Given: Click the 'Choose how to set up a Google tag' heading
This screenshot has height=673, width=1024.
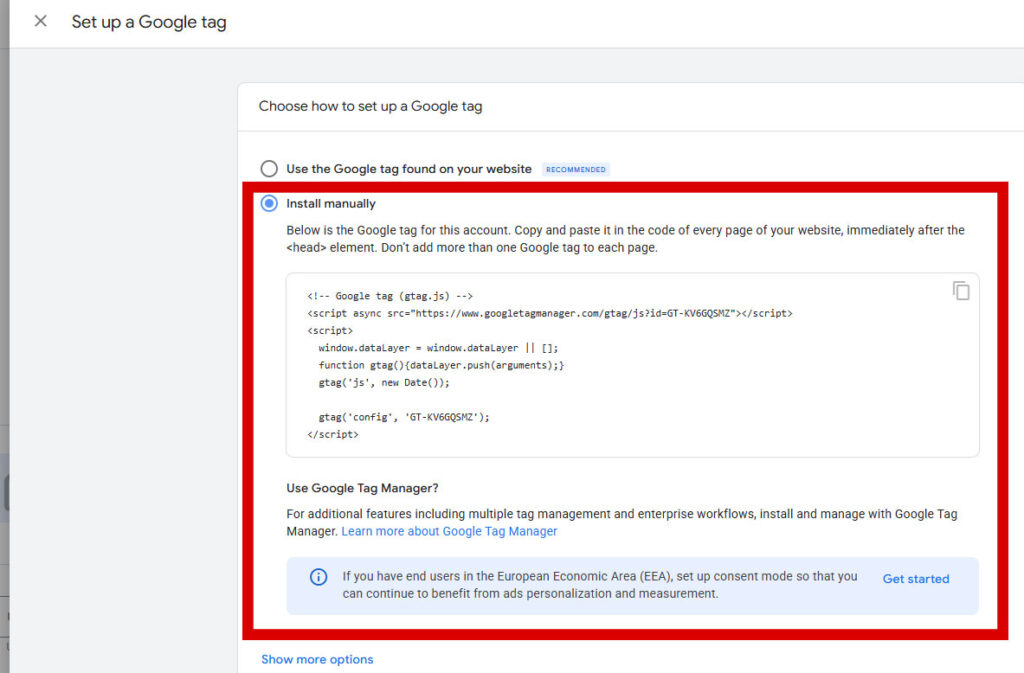Looking at the screenshot, I should click(x=370, y=106).
